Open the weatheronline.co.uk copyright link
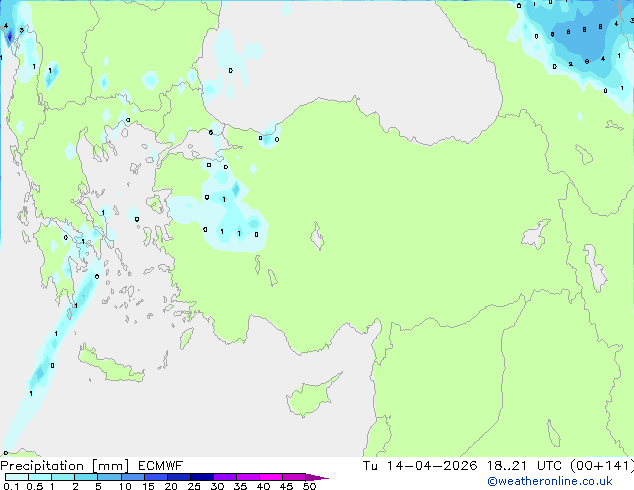This screenshot has width=634, height=490. (550, 481)
